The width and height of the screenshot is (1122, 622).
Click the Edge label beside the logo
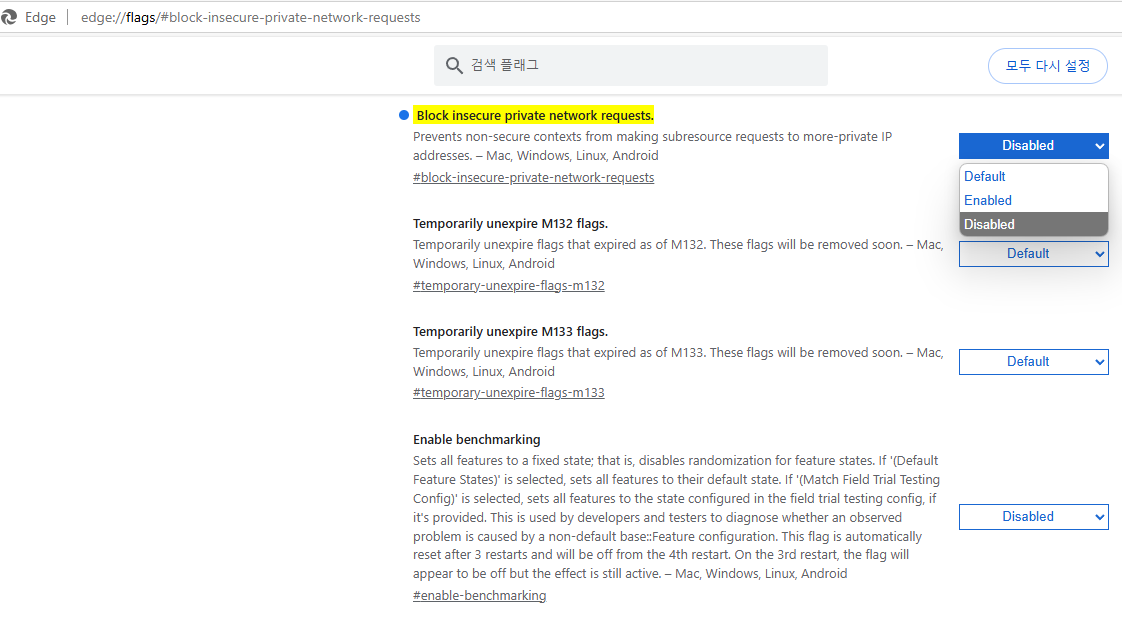(x=40, y=17)
